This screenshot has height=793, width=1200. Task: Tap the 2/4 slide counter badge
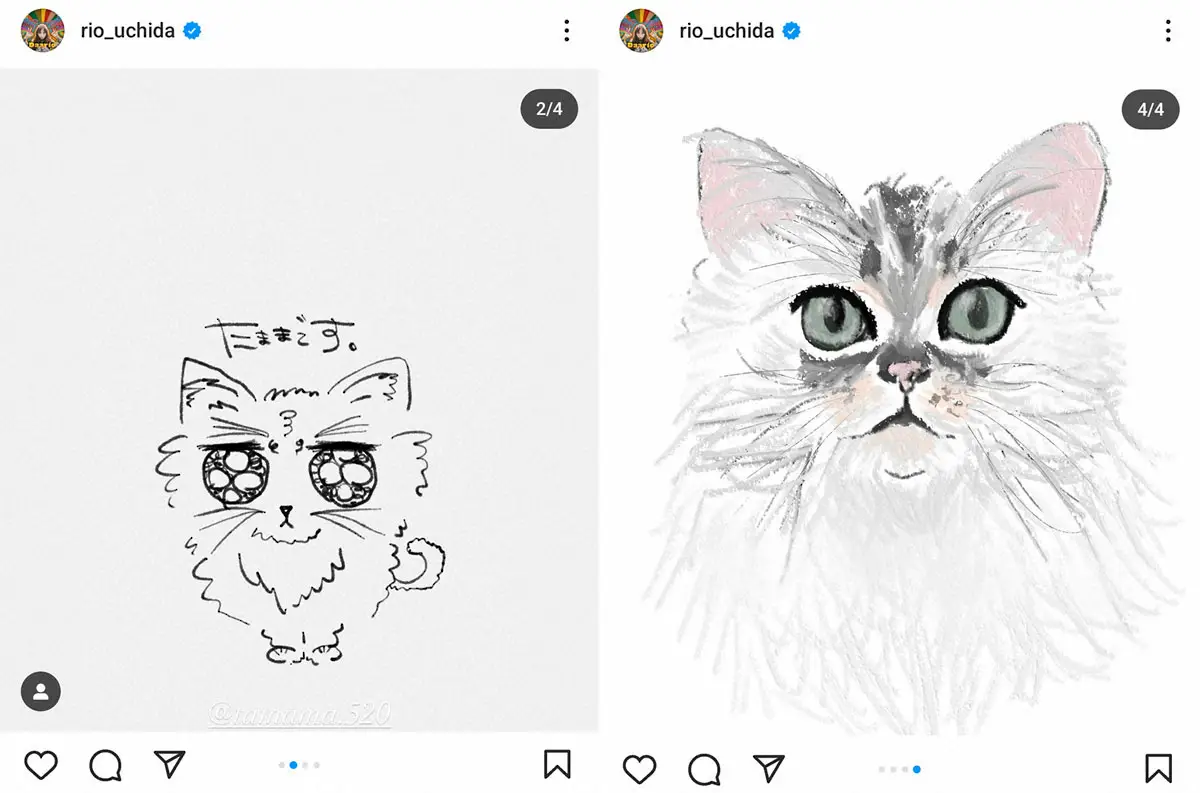click(x=549, y=109)
